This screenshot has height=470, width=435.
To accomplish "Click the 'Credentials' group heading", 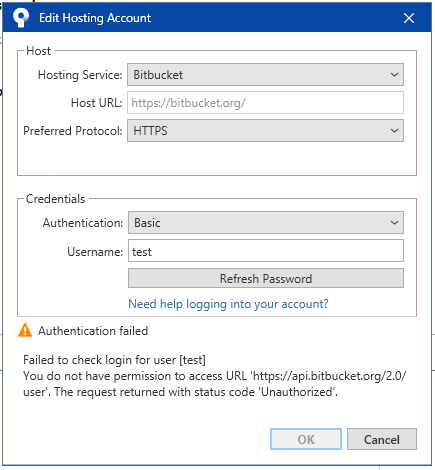I will coord(55,199).
